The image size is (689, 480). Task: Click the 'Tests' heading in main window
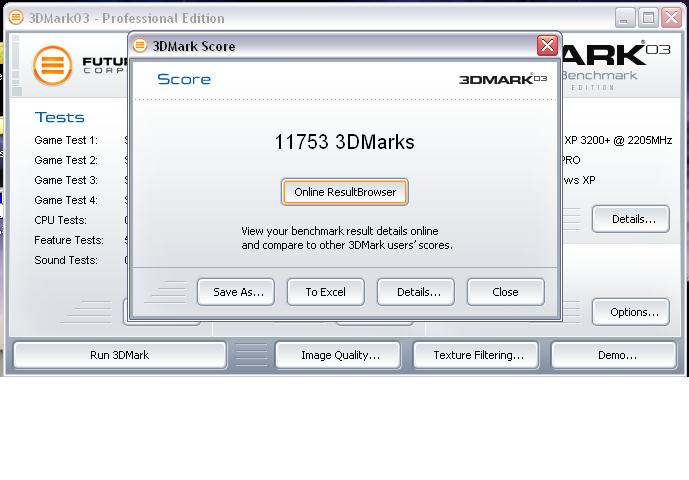pos(60,117)
